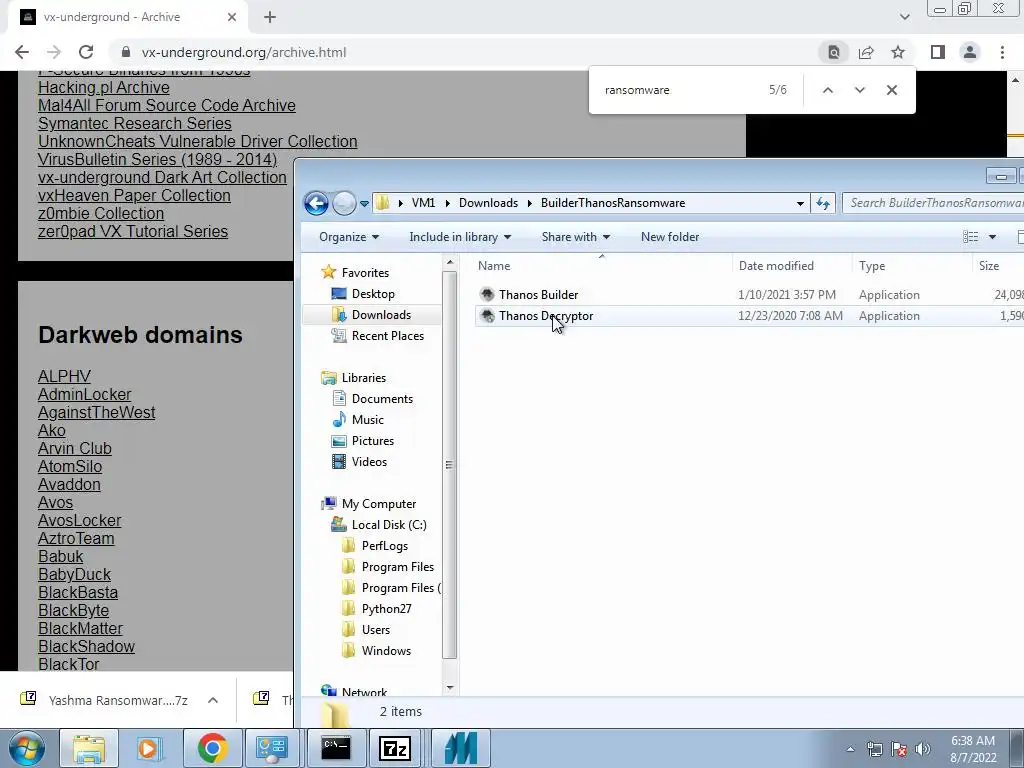Click the Explorer forward button
1024x768 pixels.
pyautogui.click(x=344, y=203)
